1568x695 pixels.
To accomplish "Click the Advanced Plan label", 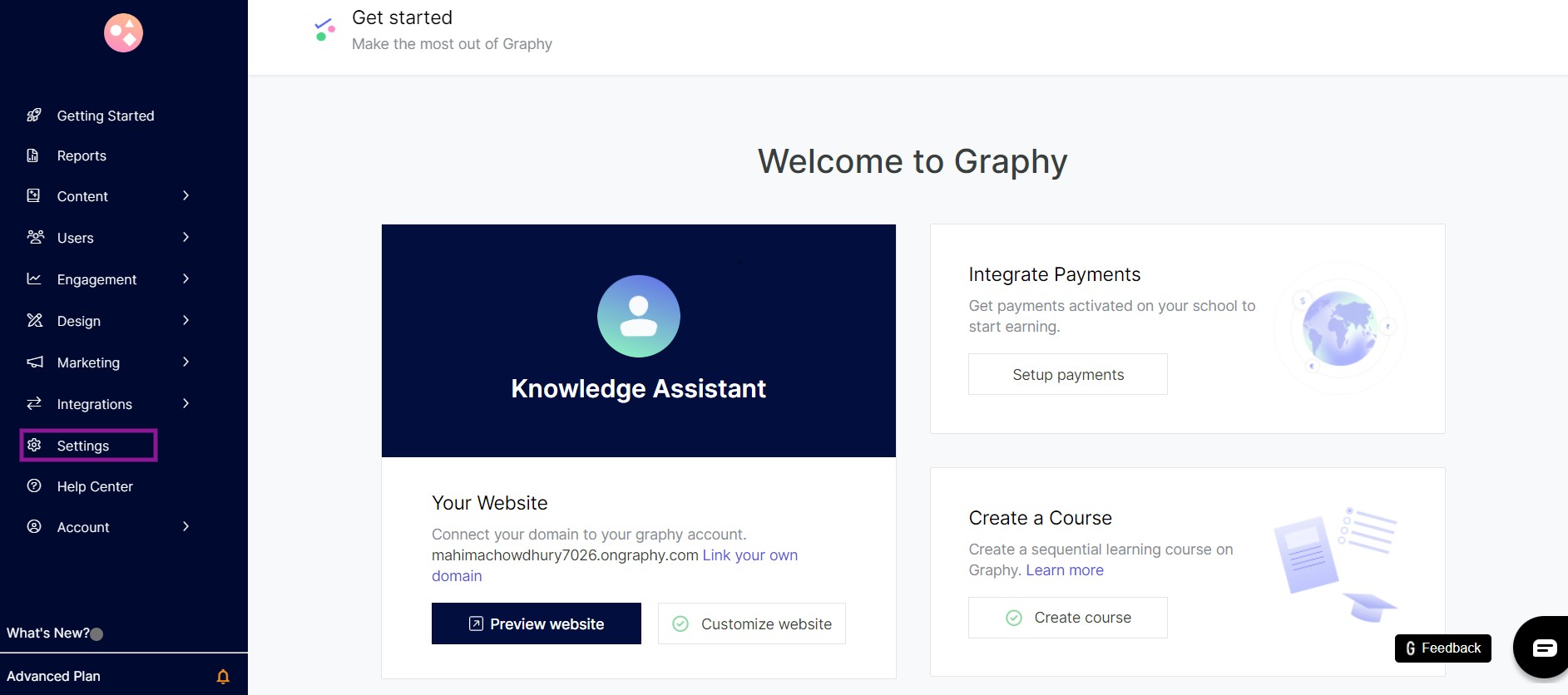I will point(53,677).
